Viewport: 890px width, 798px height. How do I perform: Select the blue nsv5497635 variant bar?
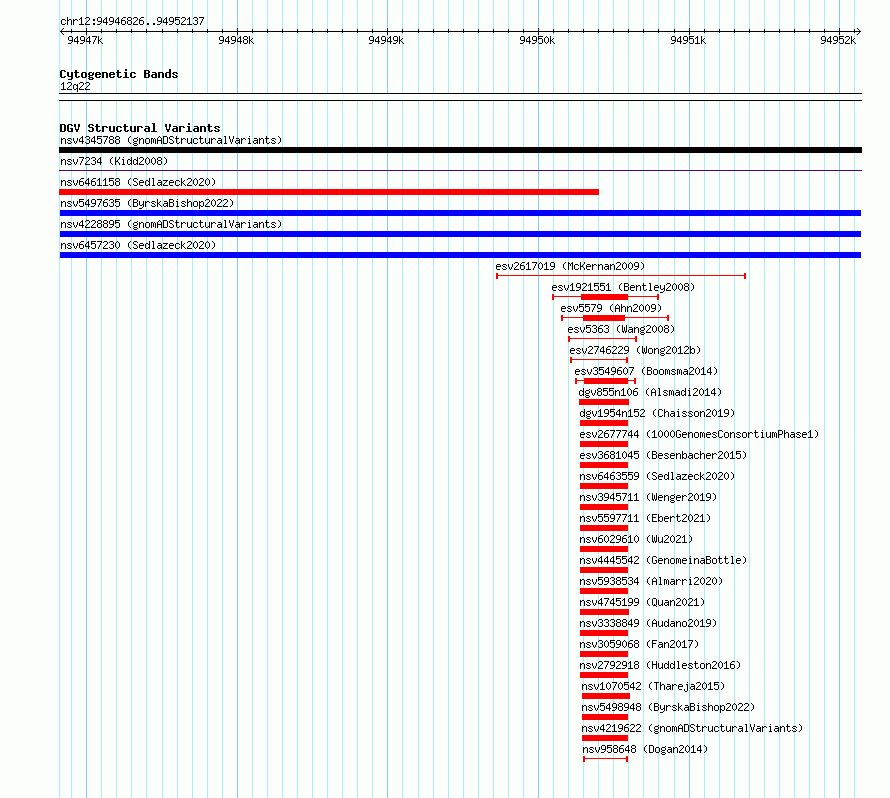coord(460,213)
